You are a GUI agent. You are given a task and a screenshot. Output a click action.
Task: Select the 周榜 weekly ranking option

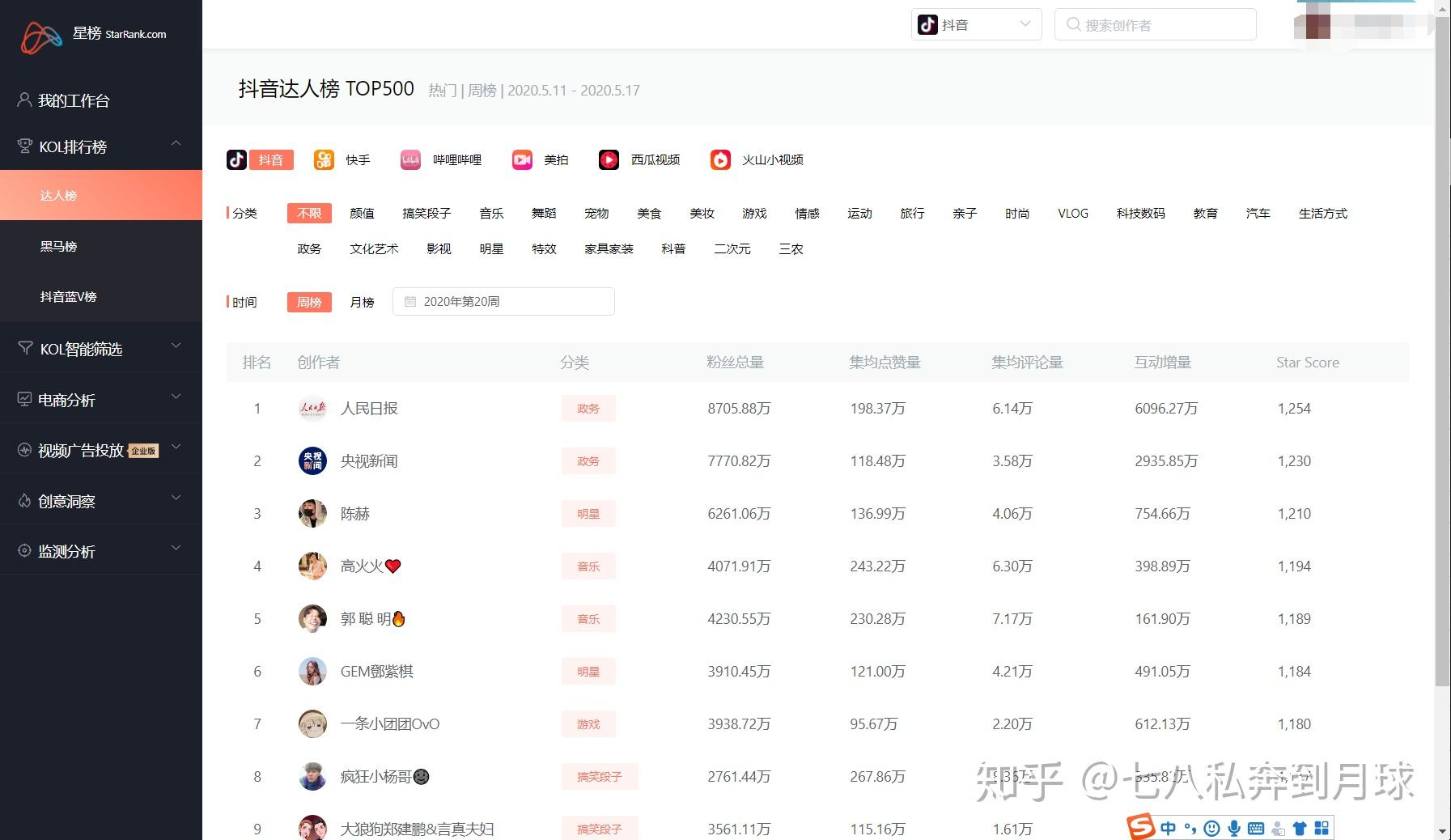309,303
